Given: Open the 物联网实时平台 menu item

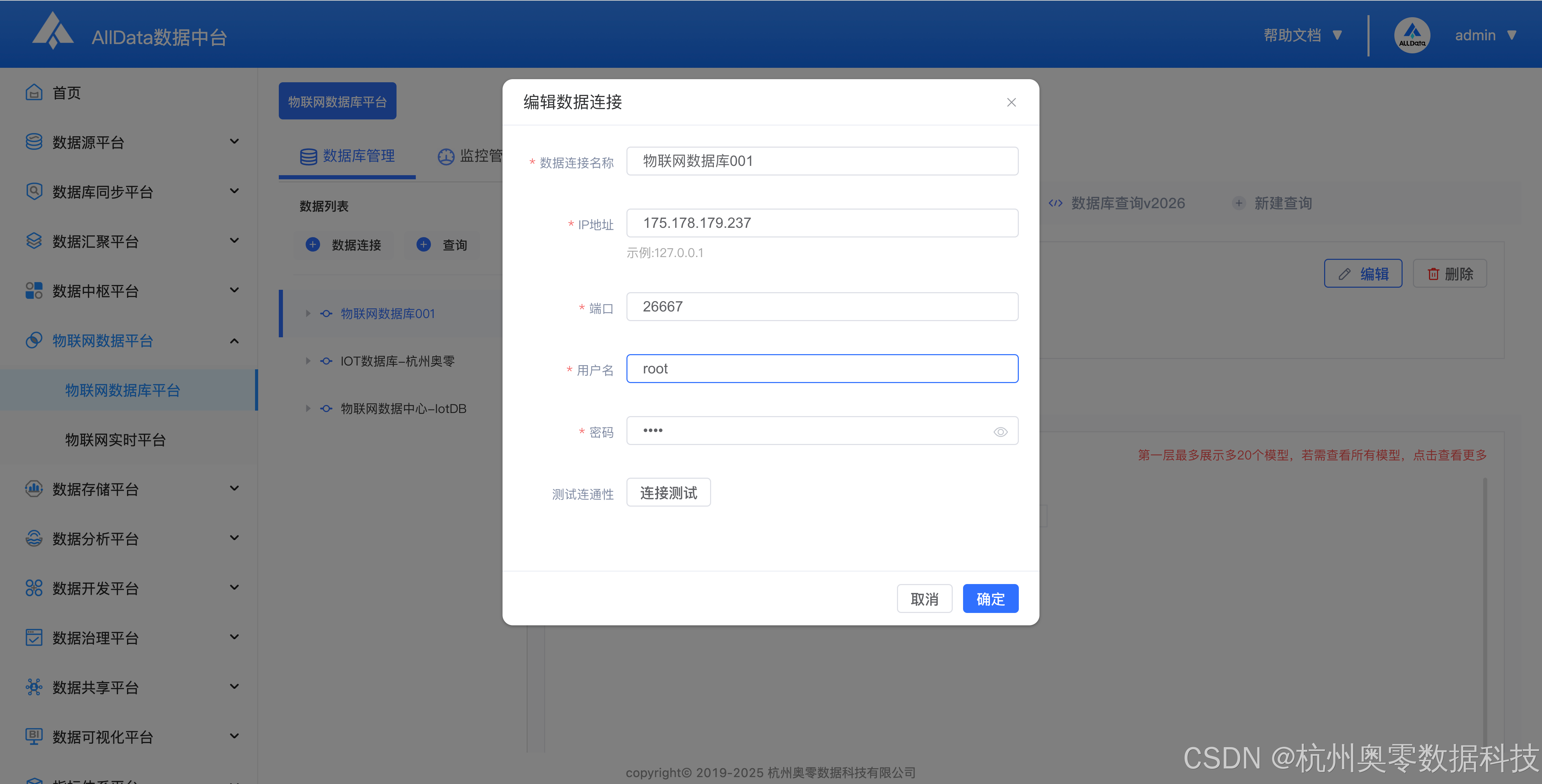Looking at the screenshot, I should 115,440.
